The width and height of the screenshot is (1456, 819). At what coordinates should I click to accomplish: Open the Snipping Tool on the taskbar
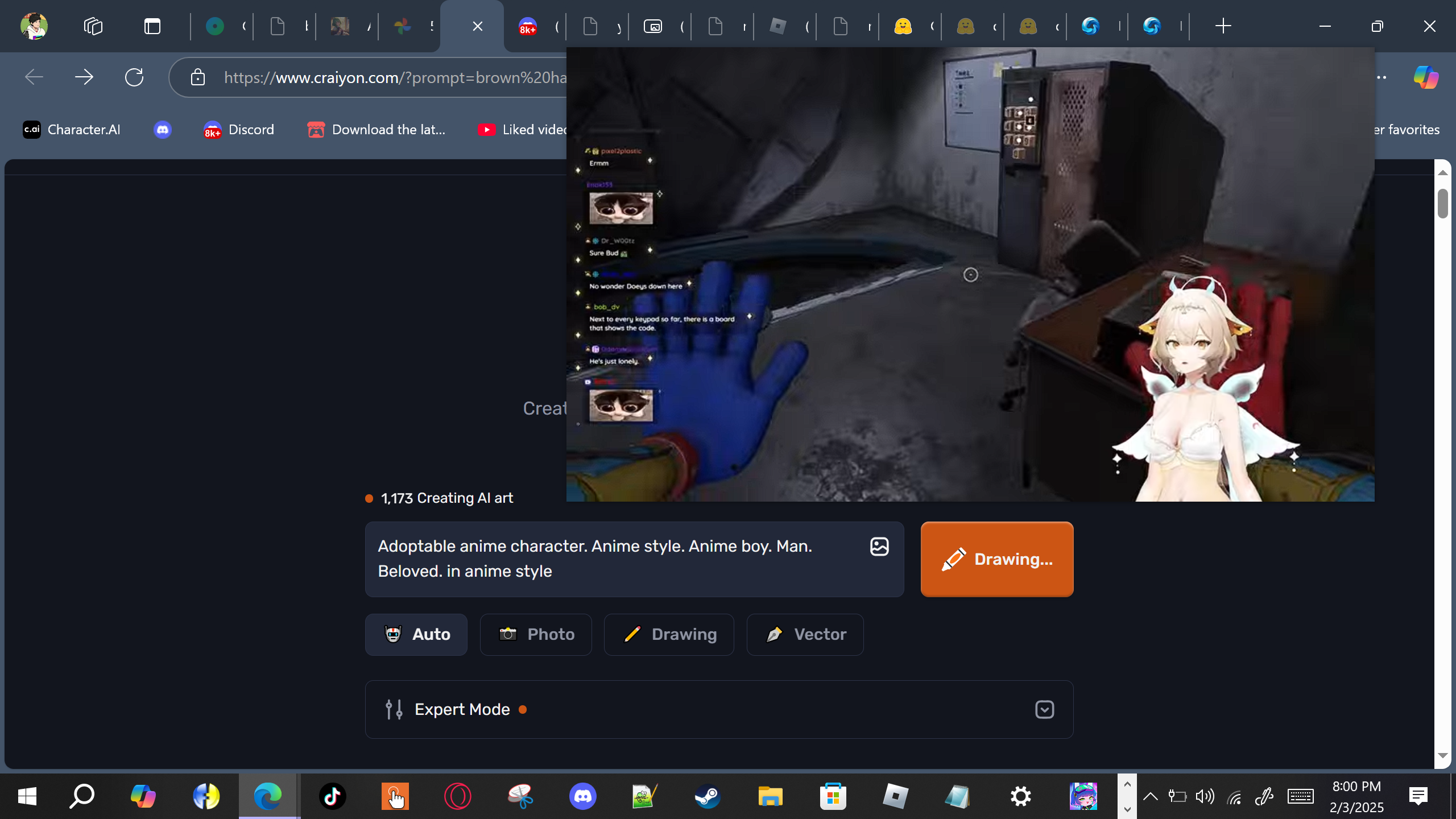pos(520,796)
